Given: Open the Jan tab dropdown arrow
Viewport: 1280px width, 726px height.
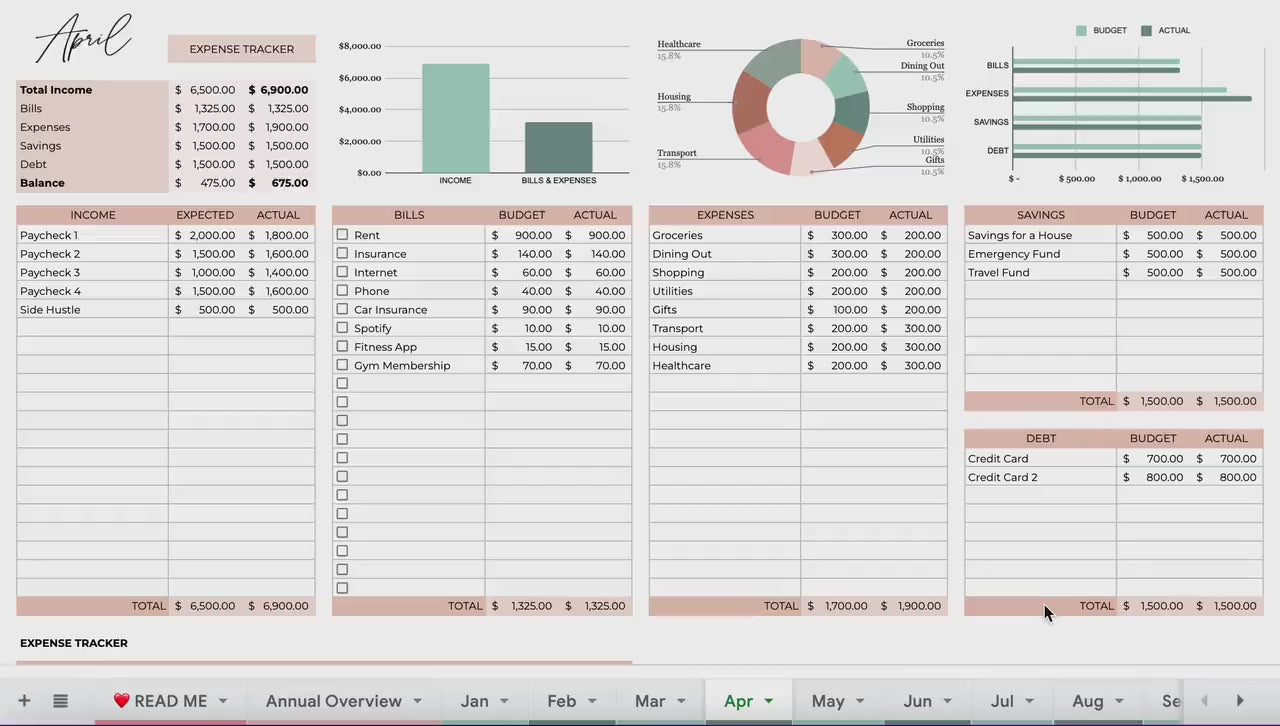Looking at the screenshot, I should pyautogui.click(x=504, y=702).
